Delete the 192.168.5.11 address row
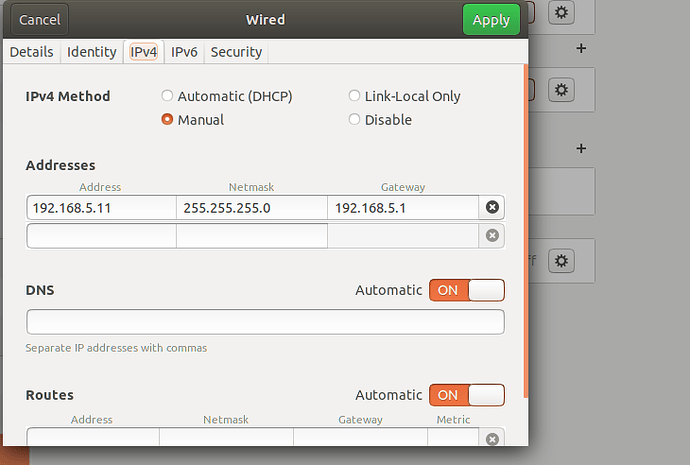The image size is (690, 465). [492, 207]
